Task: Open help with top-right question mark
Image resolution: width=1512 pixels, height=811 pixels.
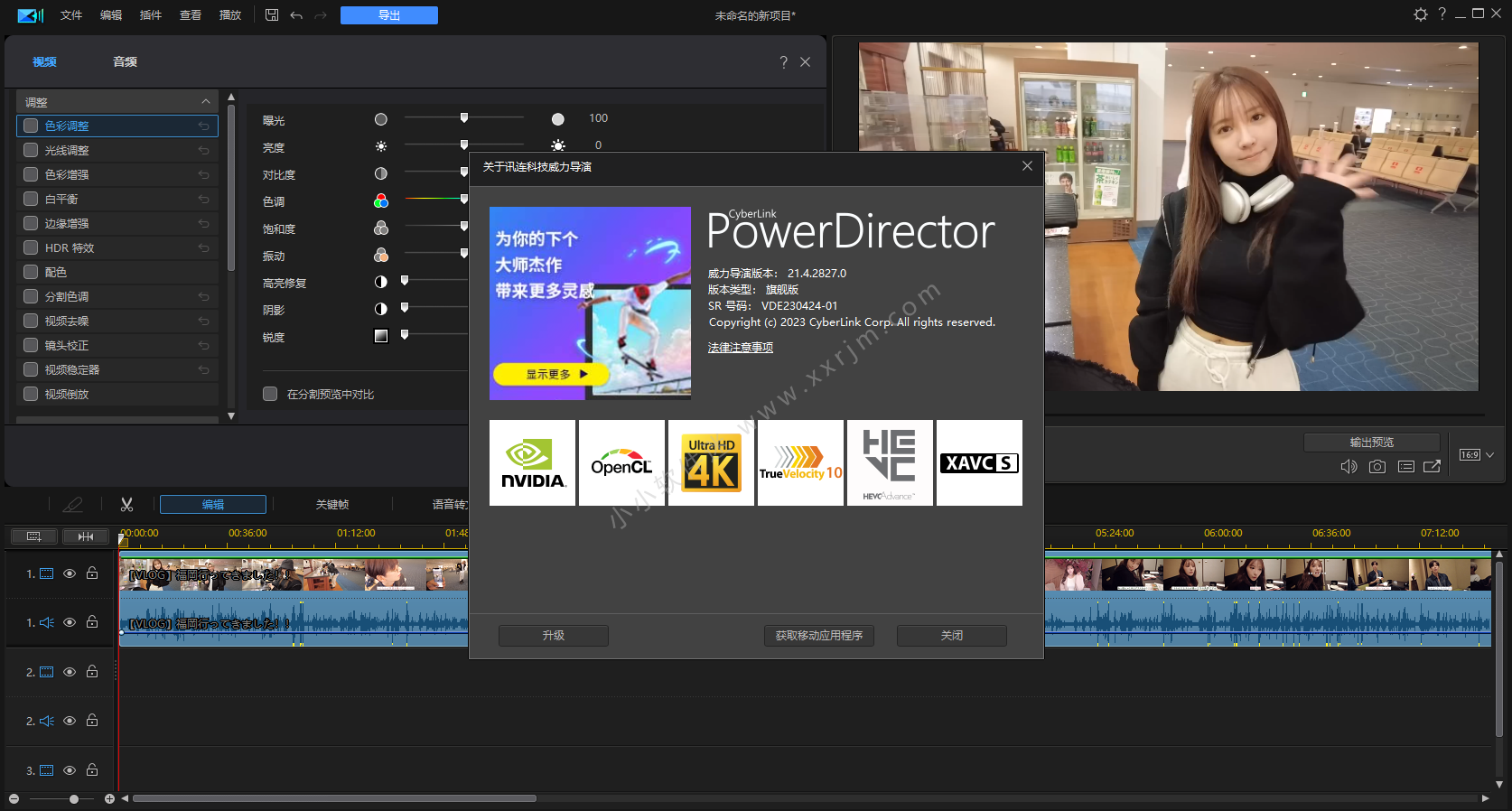Action: (x=1442, y=14)
